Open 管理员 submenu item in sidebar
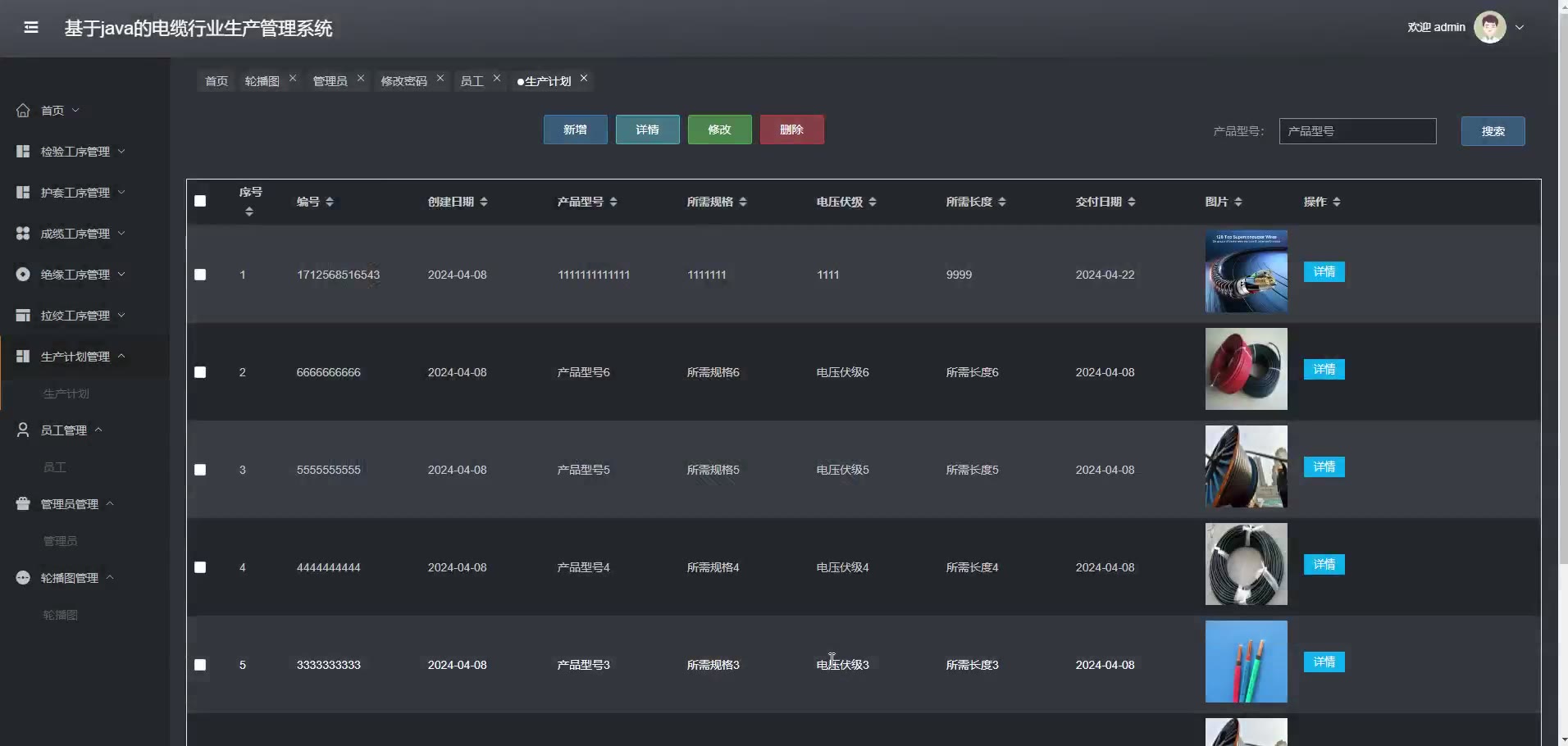Viewport: 1568px width, 746px height. 61,541
